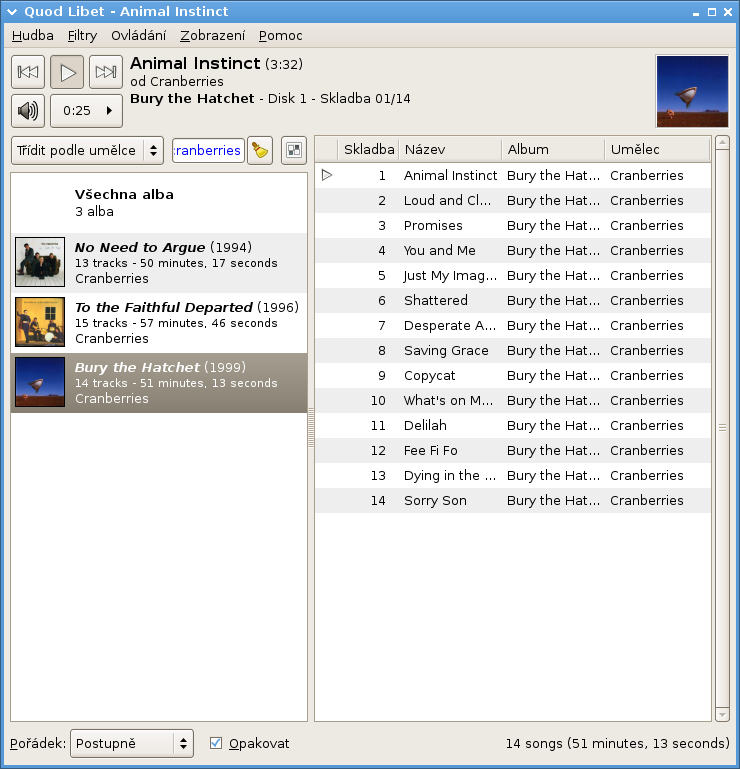Viewport: 740px width, 769px height.
Task: Select the song Promises
Action: point(512,226)
